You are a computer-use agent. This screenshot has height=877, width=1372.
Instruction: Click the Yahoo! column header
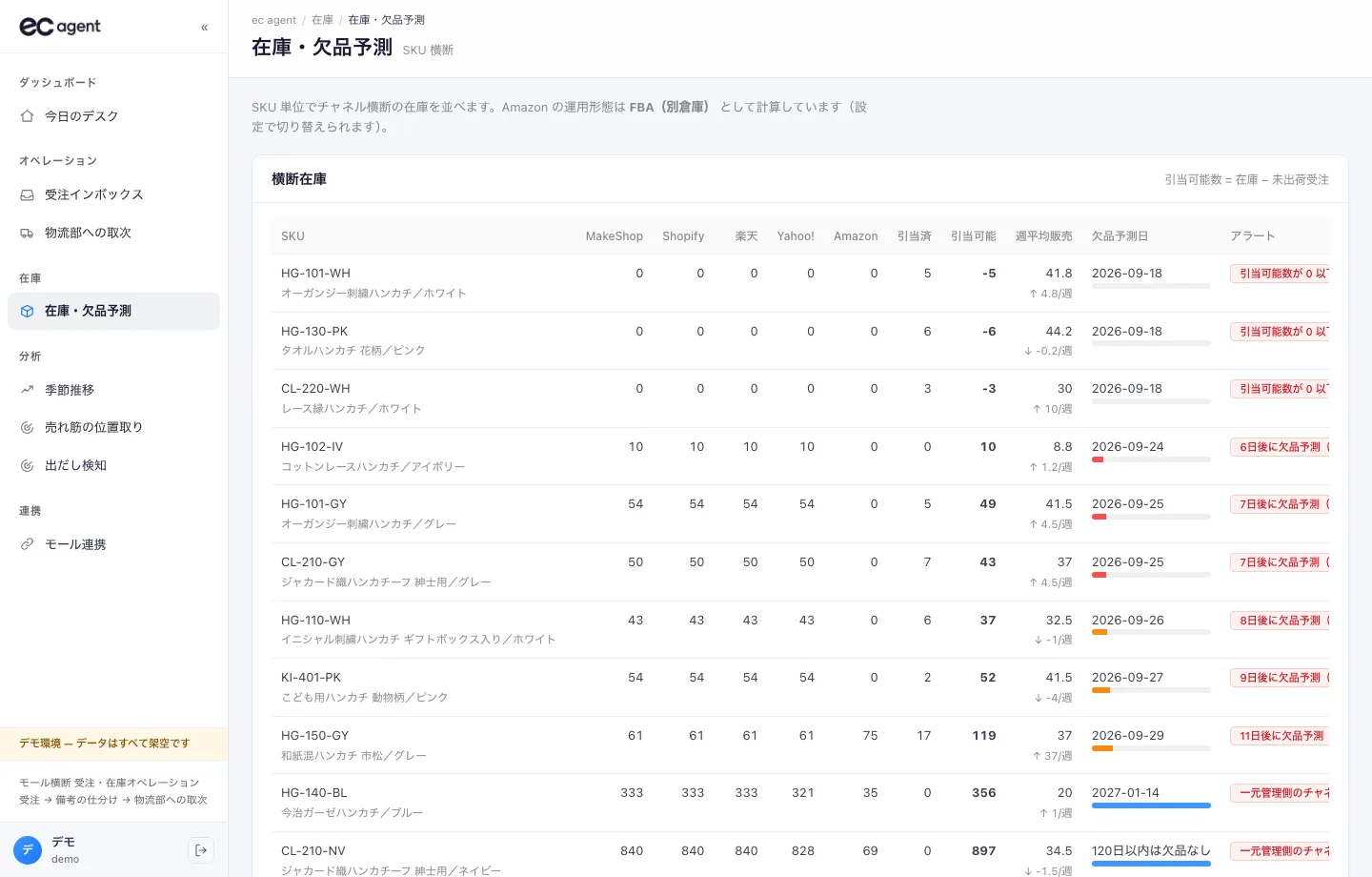click(796, 236)
